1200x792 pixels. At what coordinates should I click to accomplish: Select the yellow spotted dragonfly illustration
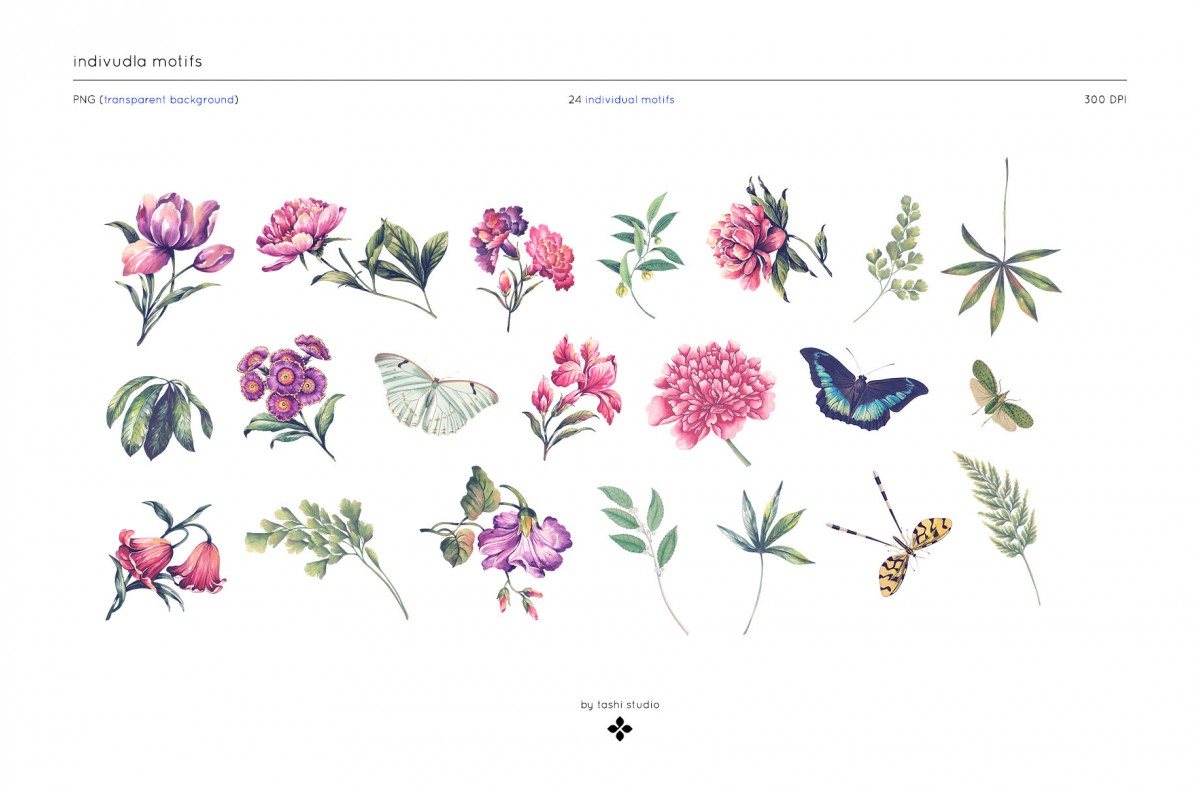point(889,534)
